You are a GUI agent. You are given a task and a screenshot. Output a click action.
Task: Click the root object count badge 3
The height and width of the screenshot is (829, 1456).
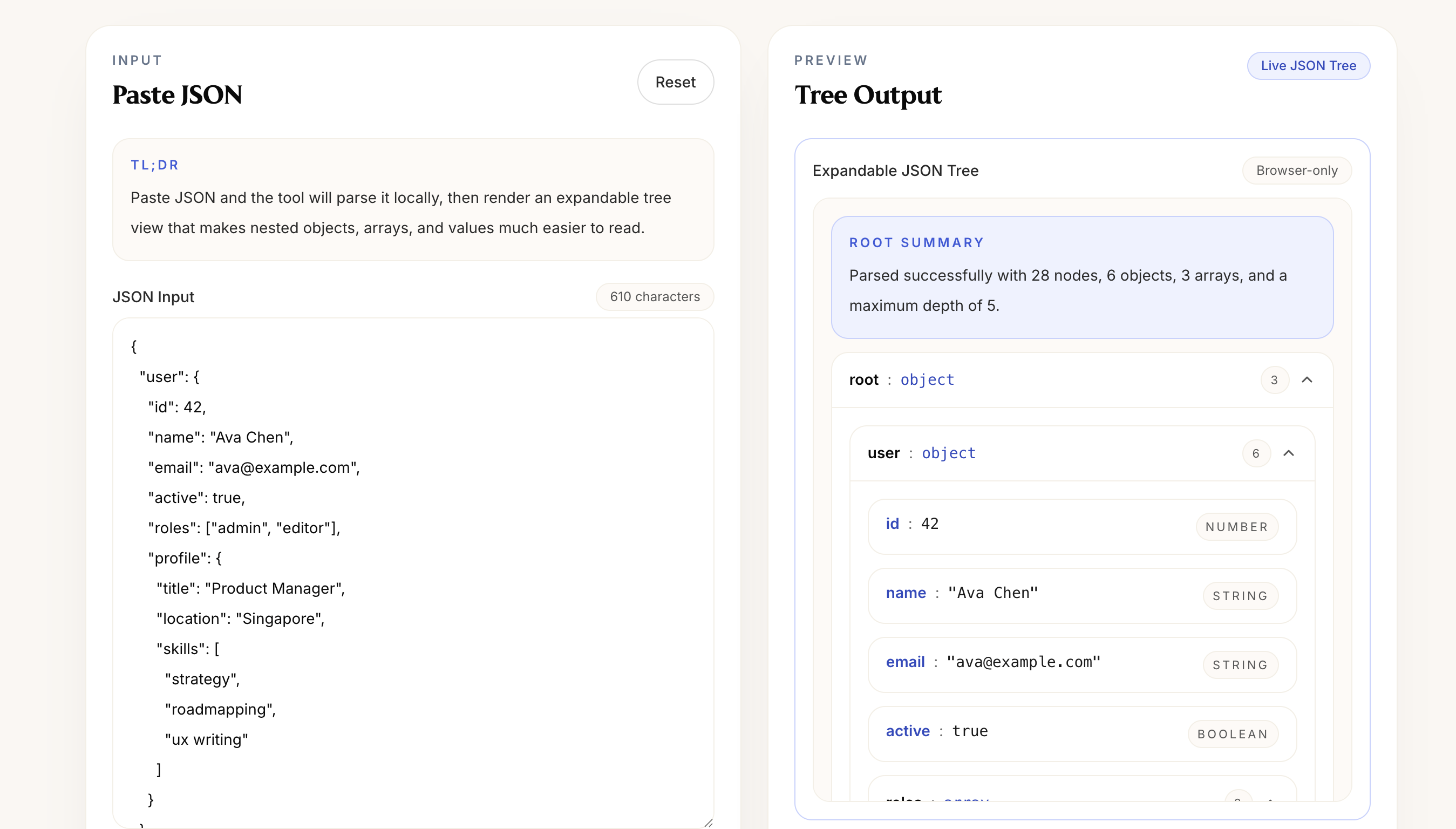[1274, 380]
